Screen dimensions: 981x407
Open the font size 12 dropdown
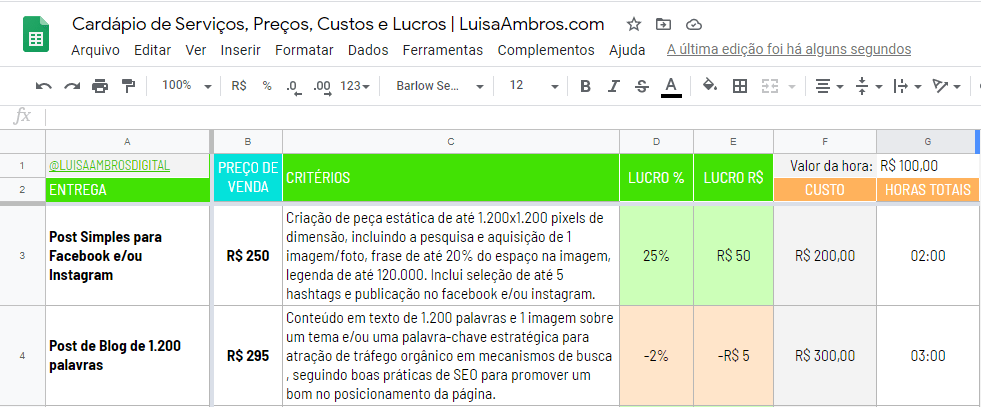click(x=530, y=87)
